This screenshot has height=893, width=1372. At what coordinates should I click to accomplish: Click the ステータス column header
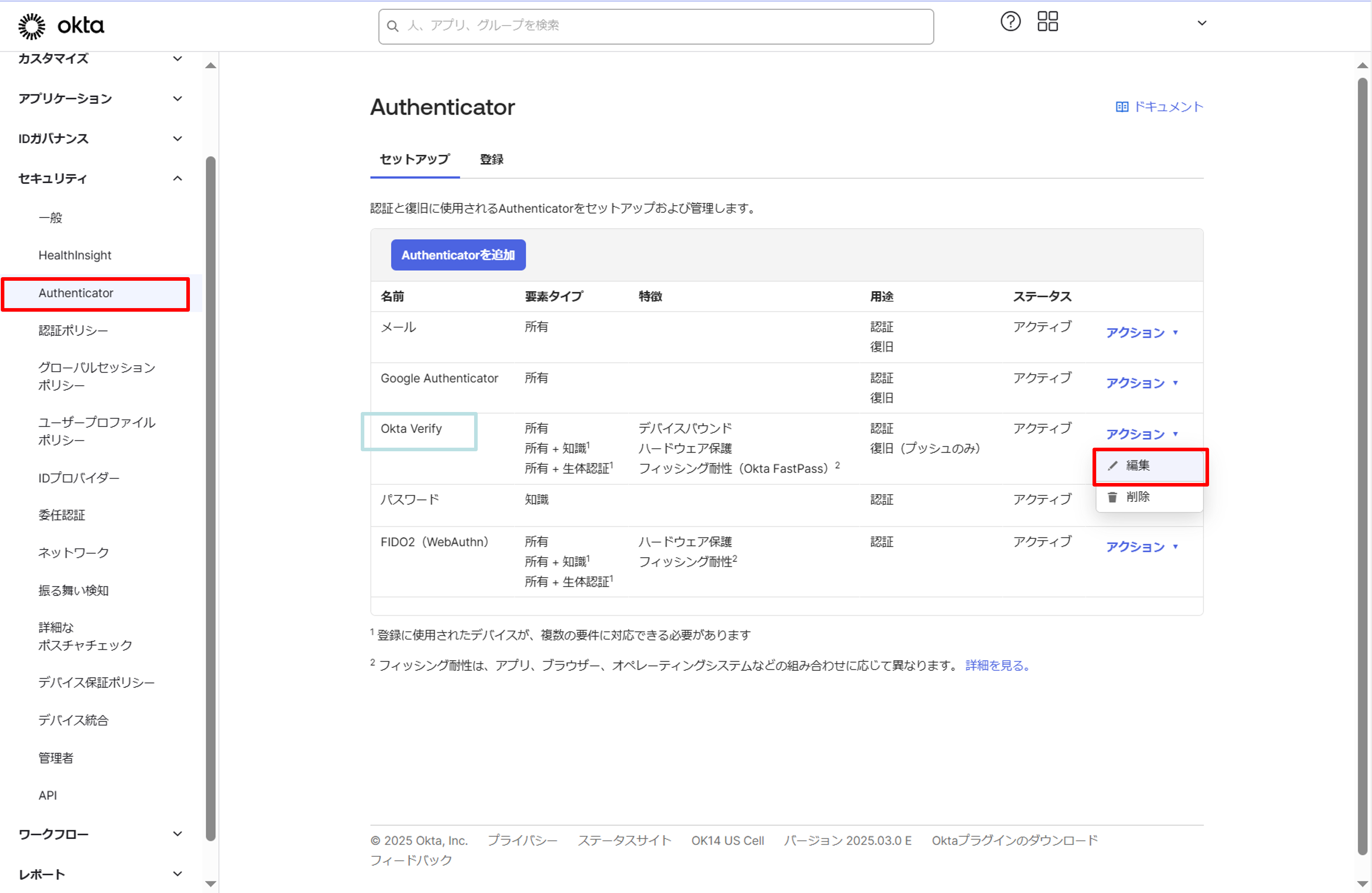1042,296
